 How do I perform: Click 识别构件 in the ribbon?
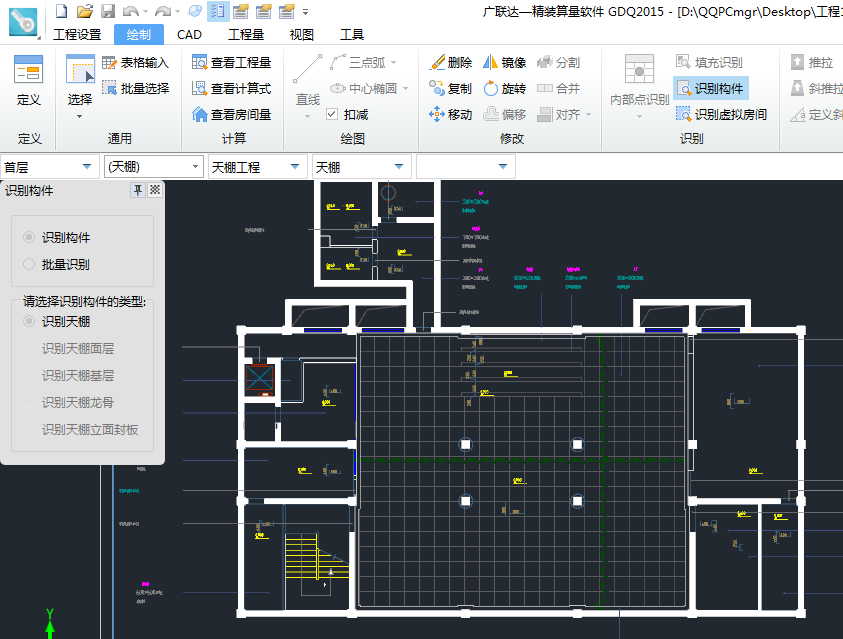pyautogui.click(x=710, y=88)
